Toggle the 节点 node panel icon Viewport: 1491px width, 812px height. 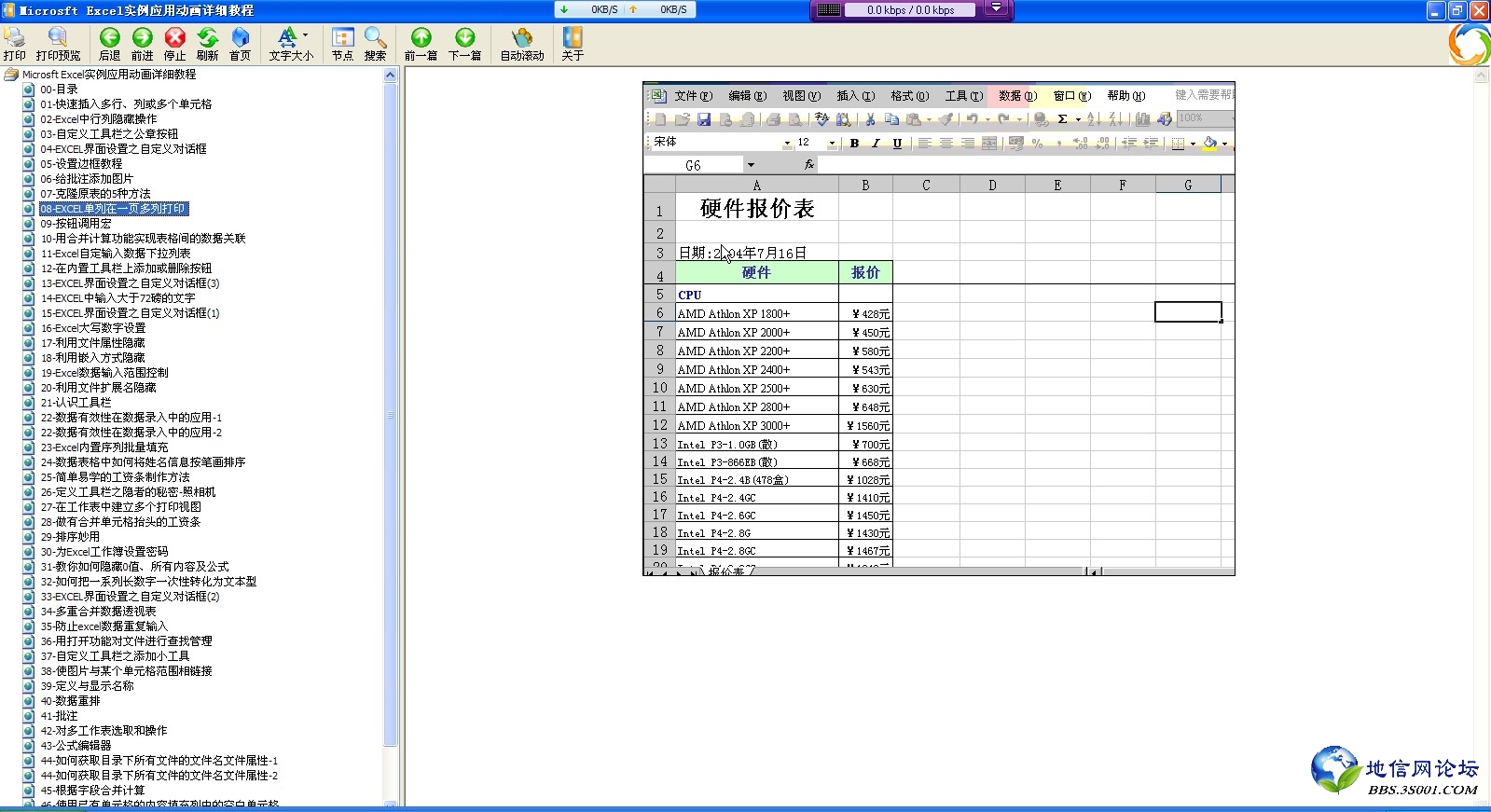click(343, 44)
